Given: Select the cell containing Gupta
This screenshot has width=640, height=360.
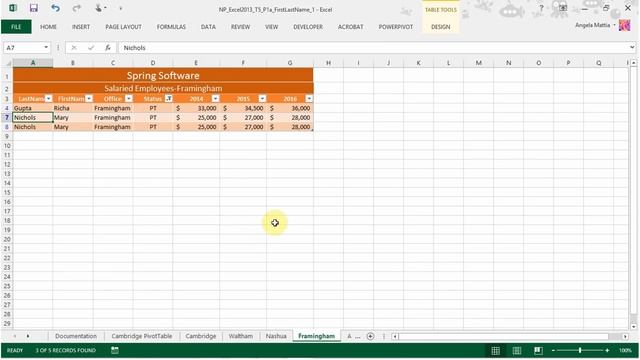Looking at the screenshot, I should coord(33,108).
